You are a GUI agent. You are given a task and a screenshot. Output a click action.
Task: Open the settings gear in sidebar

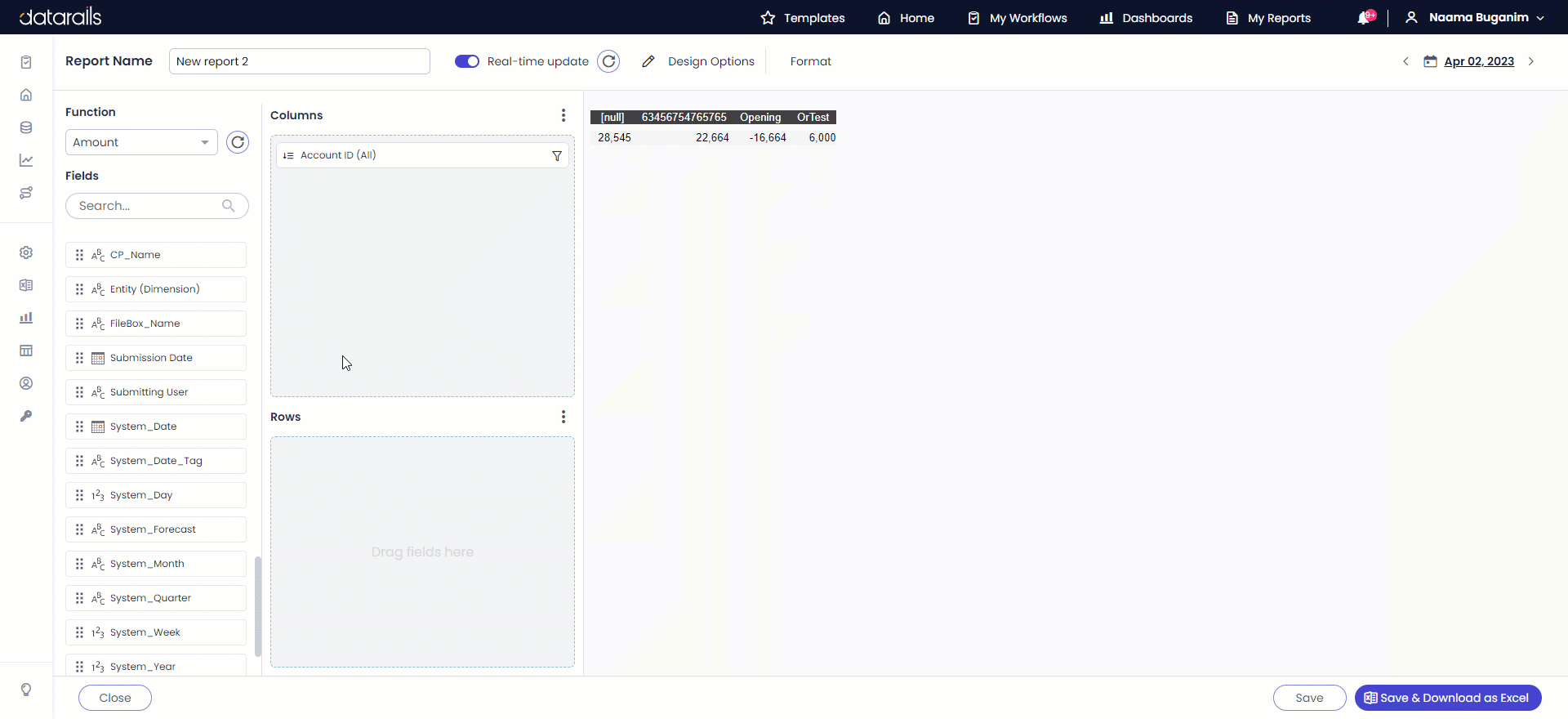[26, 252]
